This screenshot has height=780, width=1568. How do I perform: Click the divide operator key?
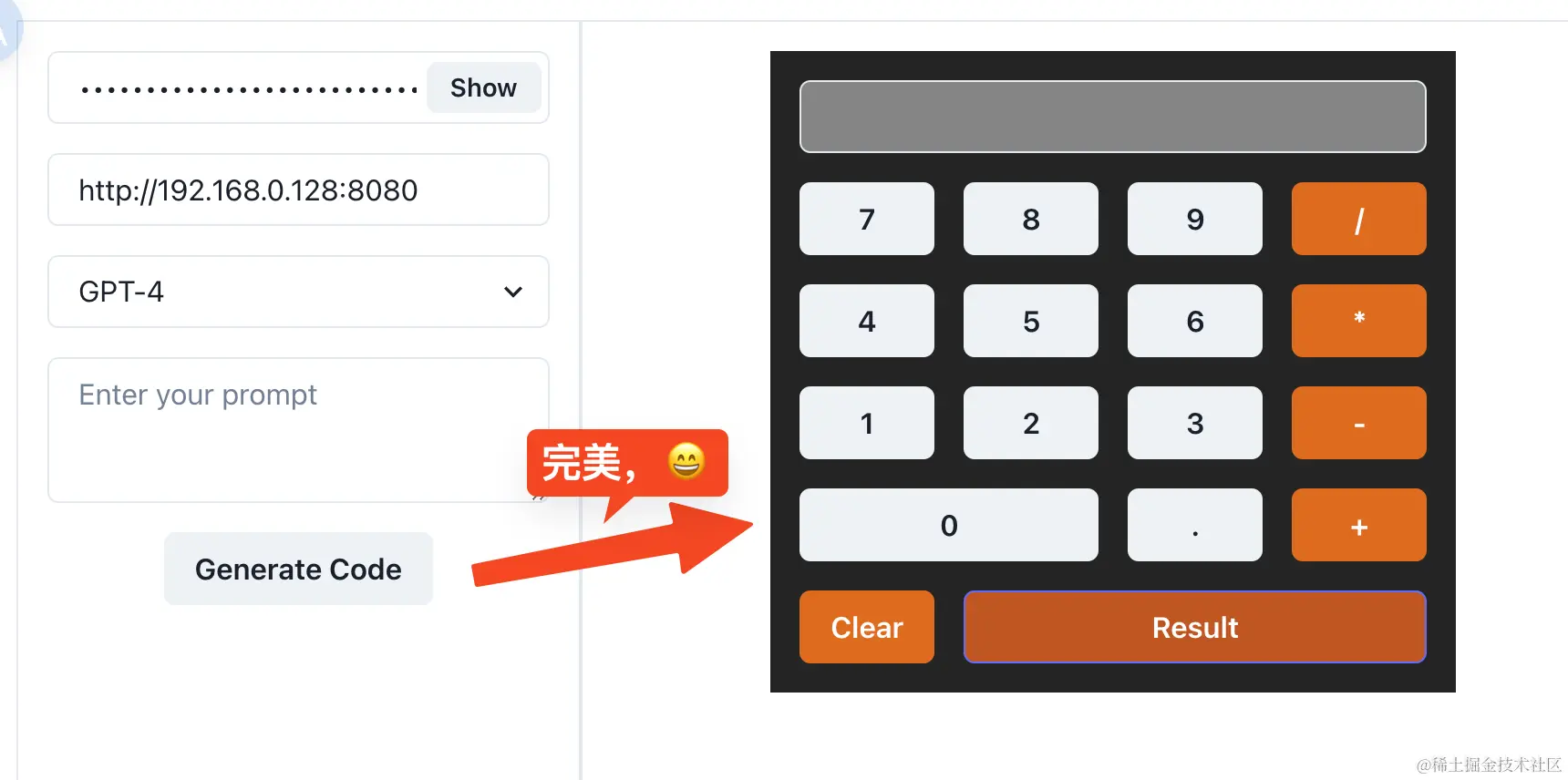[1358, 219]
